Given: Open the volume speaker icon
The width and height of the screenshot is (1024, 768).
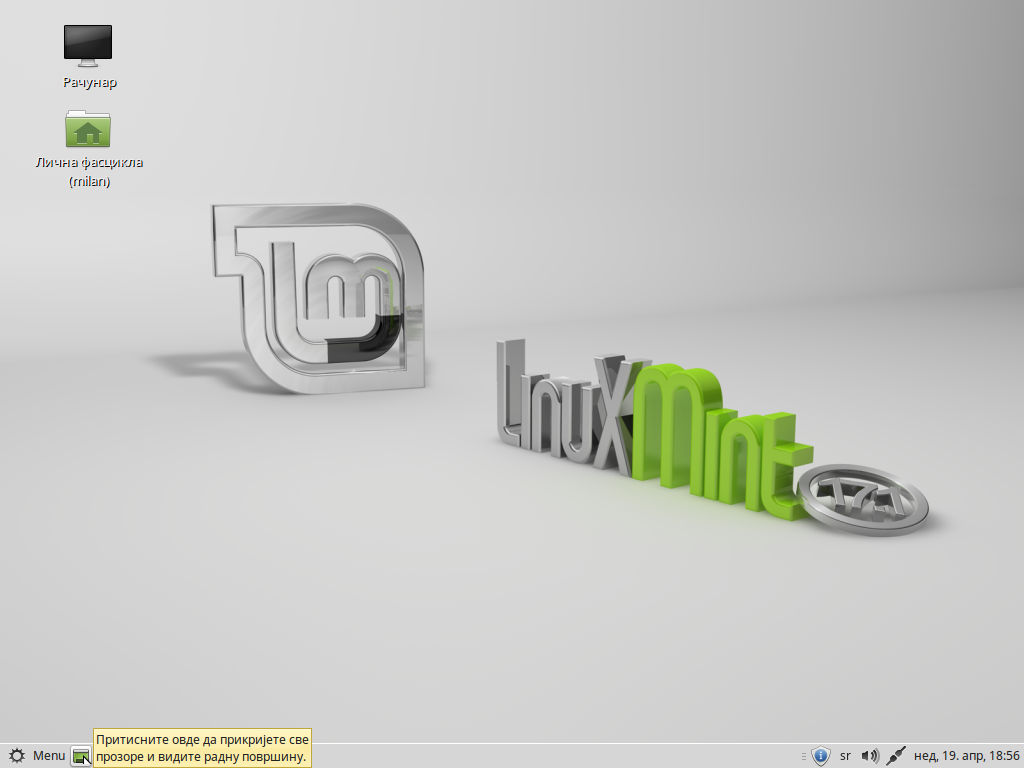Looking at the screenshot, I should pyautogui.click(x=869, y=756).
